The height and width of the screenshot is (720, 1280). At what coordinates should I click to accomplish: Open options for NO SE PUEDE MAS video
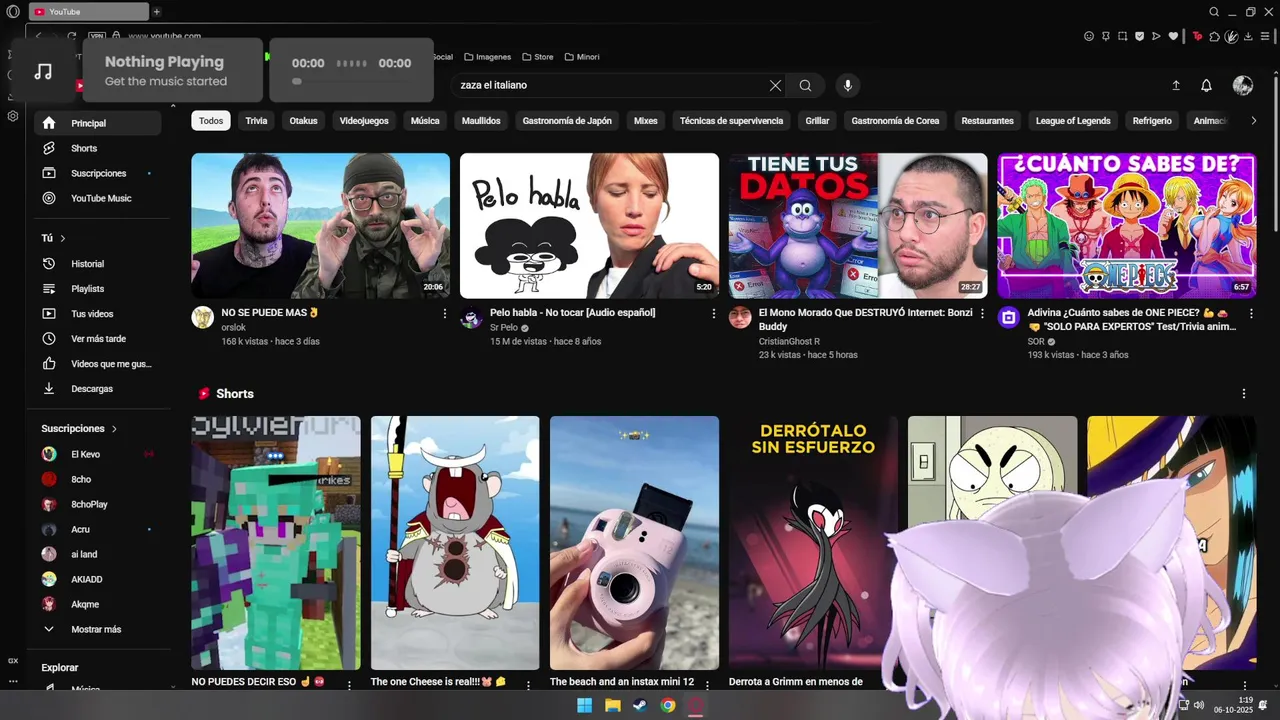445,313
